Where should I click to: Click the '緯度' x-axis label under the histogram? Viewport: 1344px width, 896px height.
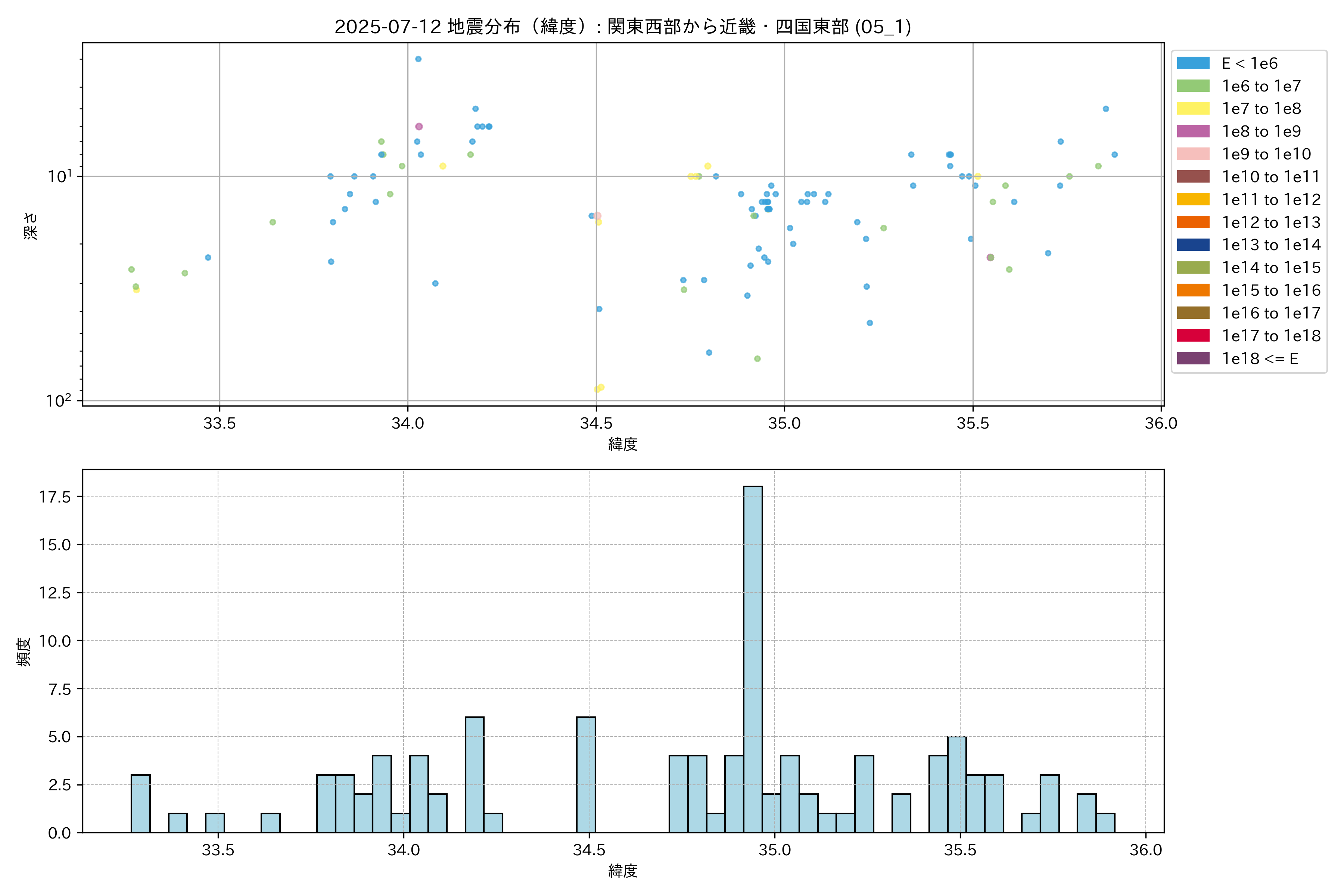tap(622, 870)
